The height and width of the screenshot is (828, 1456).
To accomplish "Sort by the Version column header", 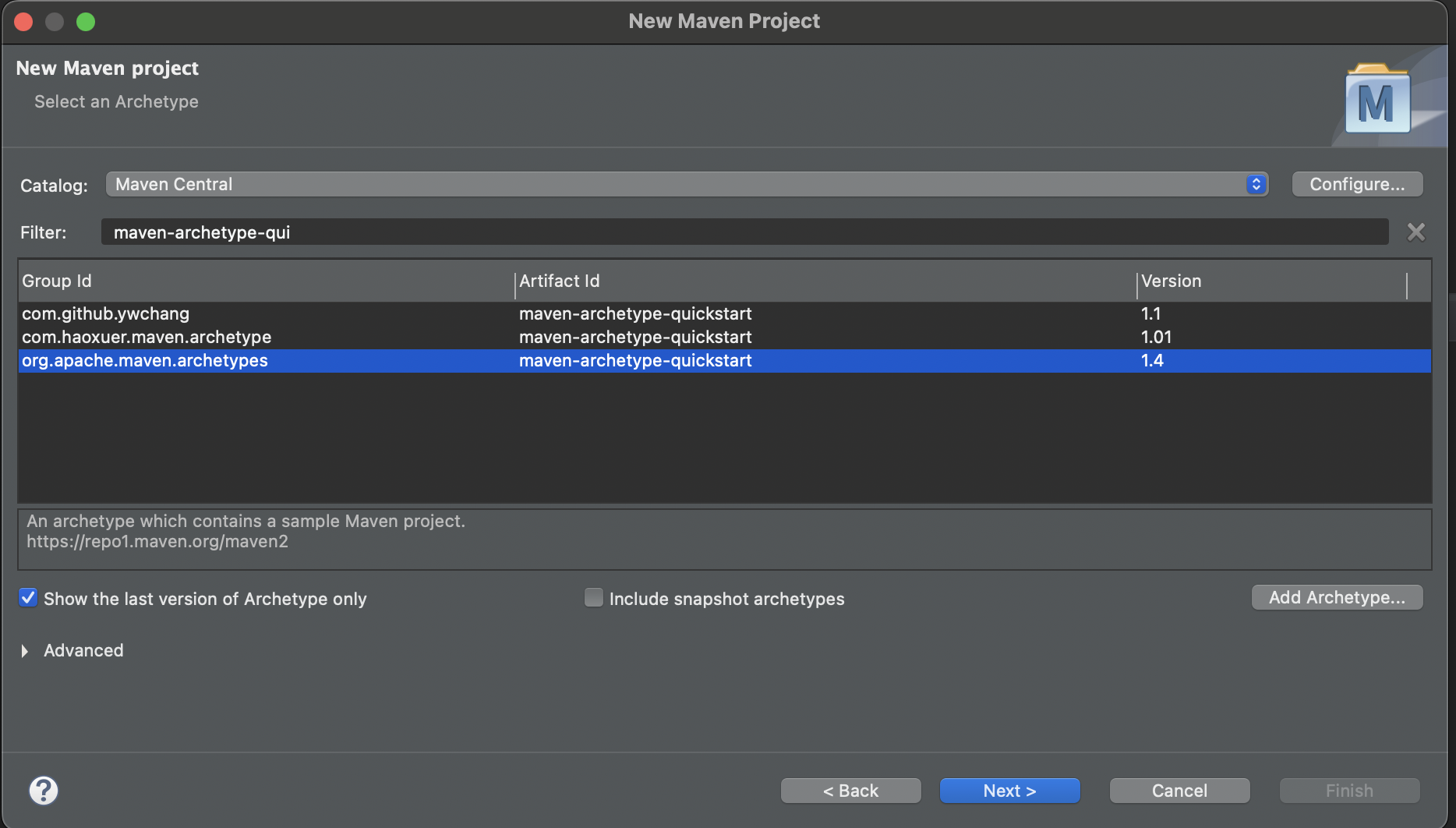I will [1271, 281].
